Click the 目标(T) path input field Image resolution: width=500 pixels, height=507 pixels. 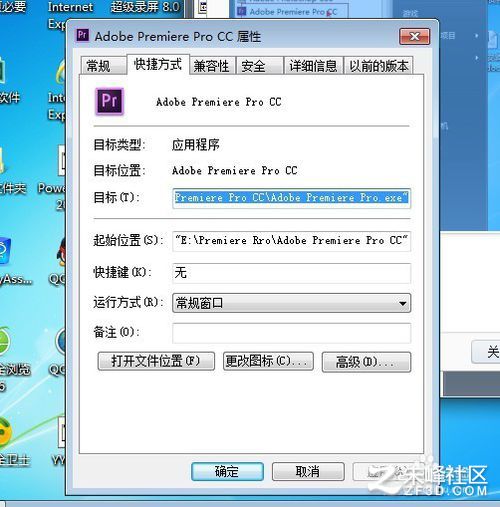coord(291,198)
